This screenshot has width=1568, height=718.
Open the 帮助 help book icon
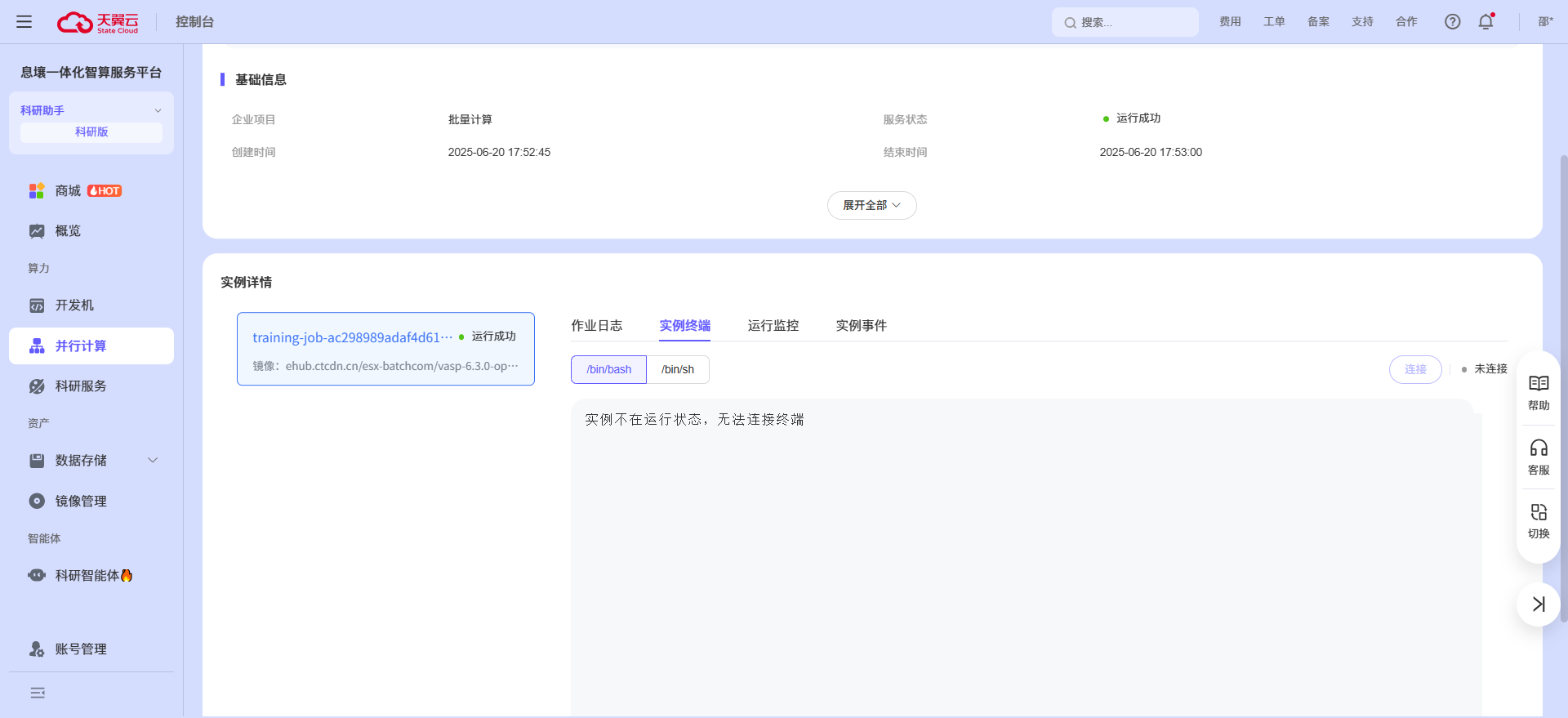(x=1539, y=384)
